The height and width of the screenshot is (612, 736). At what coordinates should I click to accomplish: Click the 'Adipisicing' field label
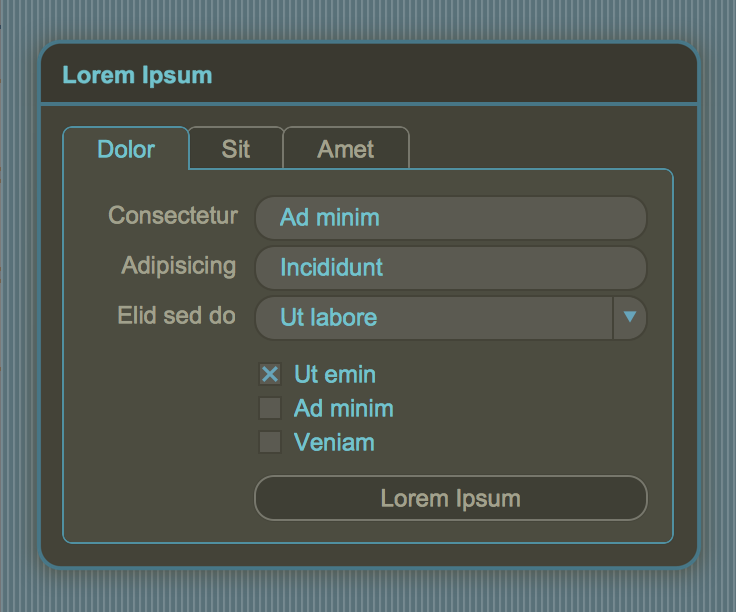(178, 266)
